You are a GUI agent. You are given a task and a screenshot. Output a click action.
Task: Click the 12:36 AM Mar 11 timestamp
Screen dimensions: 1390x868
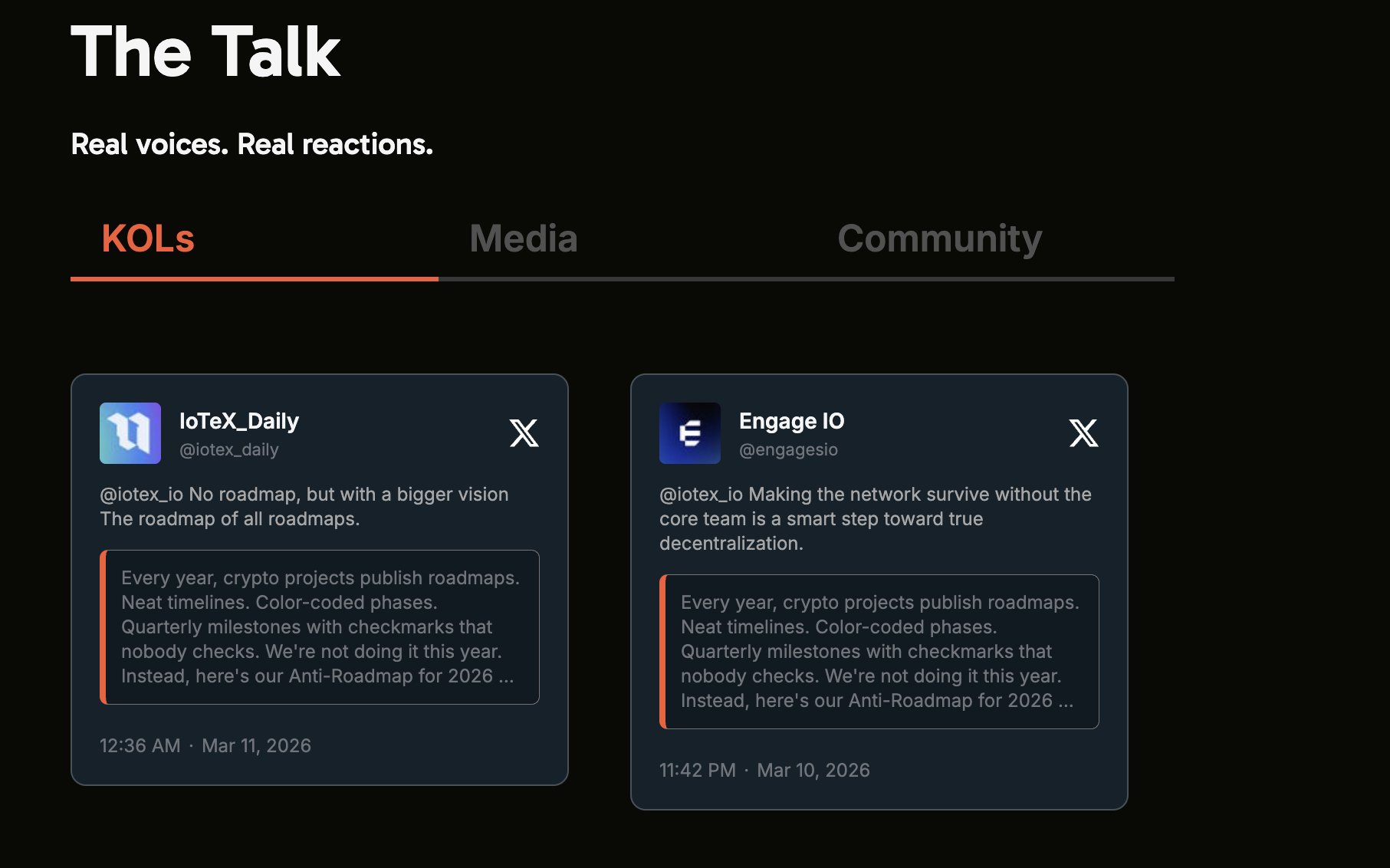[205, 746]
